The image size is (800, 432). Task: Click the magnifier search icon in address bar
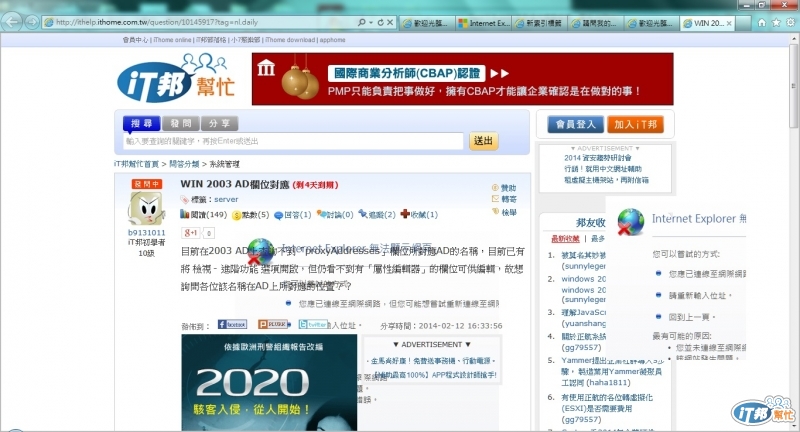(362, 22)
